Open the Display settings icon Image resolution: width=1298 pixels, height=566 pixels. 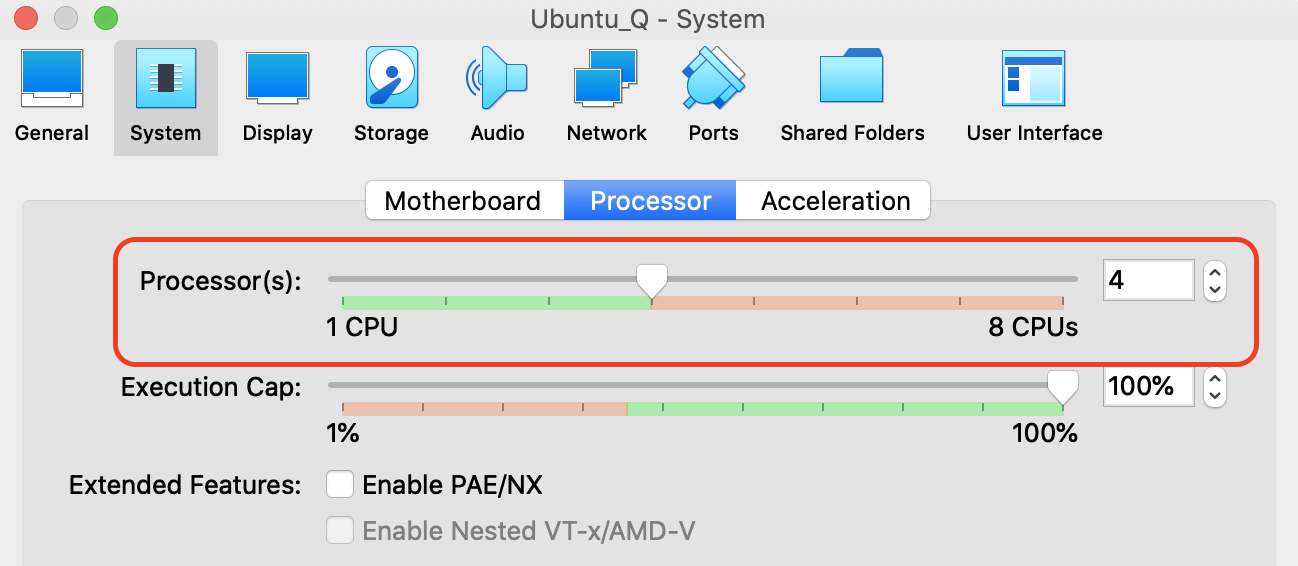tap(277, 79)
